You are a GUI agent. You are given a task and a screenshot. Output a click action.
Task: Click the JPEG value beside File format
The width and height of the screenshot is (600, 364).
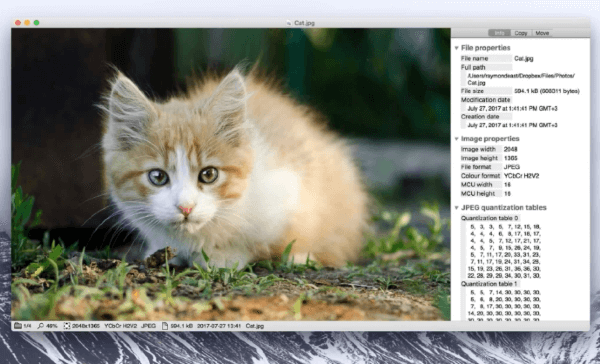point(512,167)
